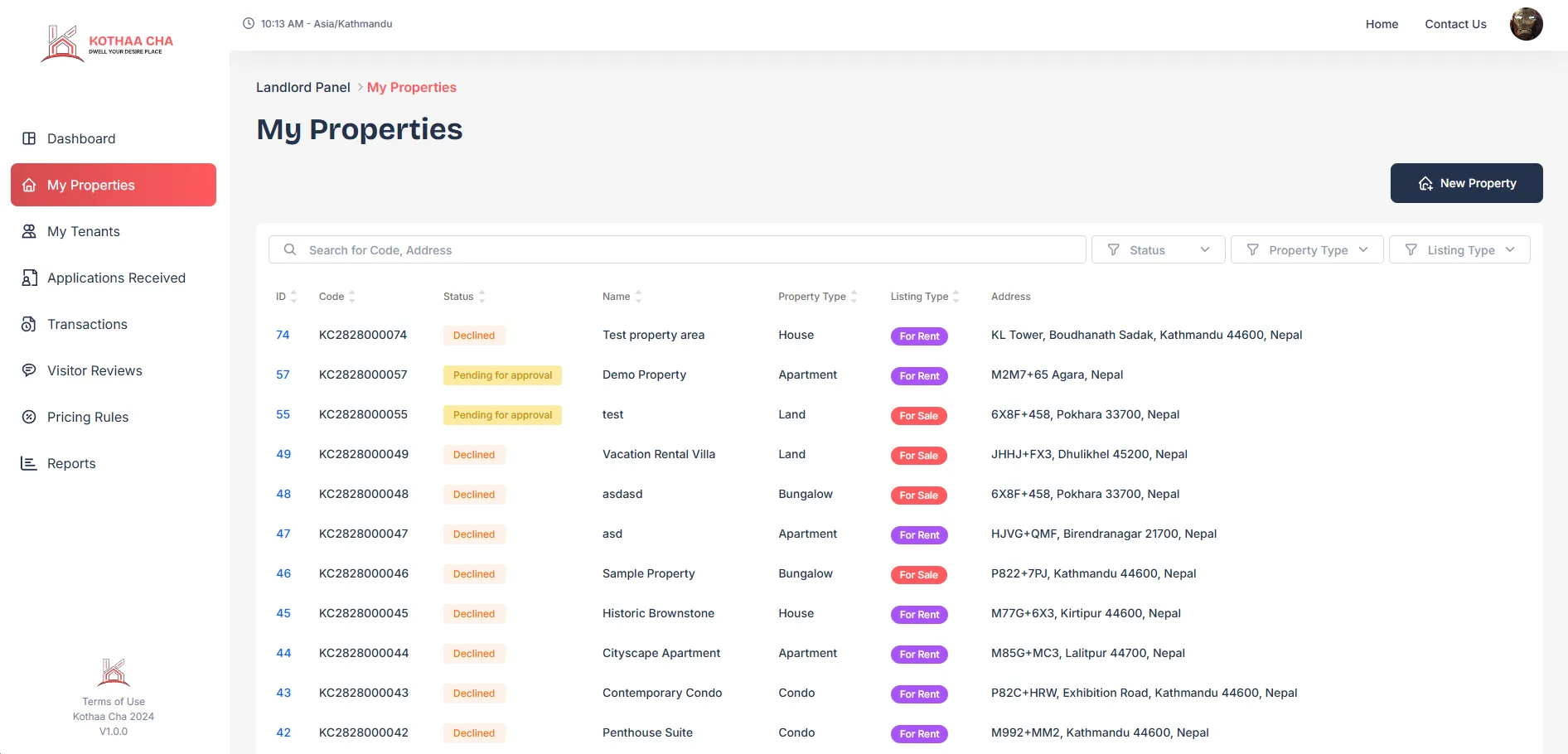The image size is (1568, 754).
Task: Click the search magnifier icon
Action: coord(290,249)
